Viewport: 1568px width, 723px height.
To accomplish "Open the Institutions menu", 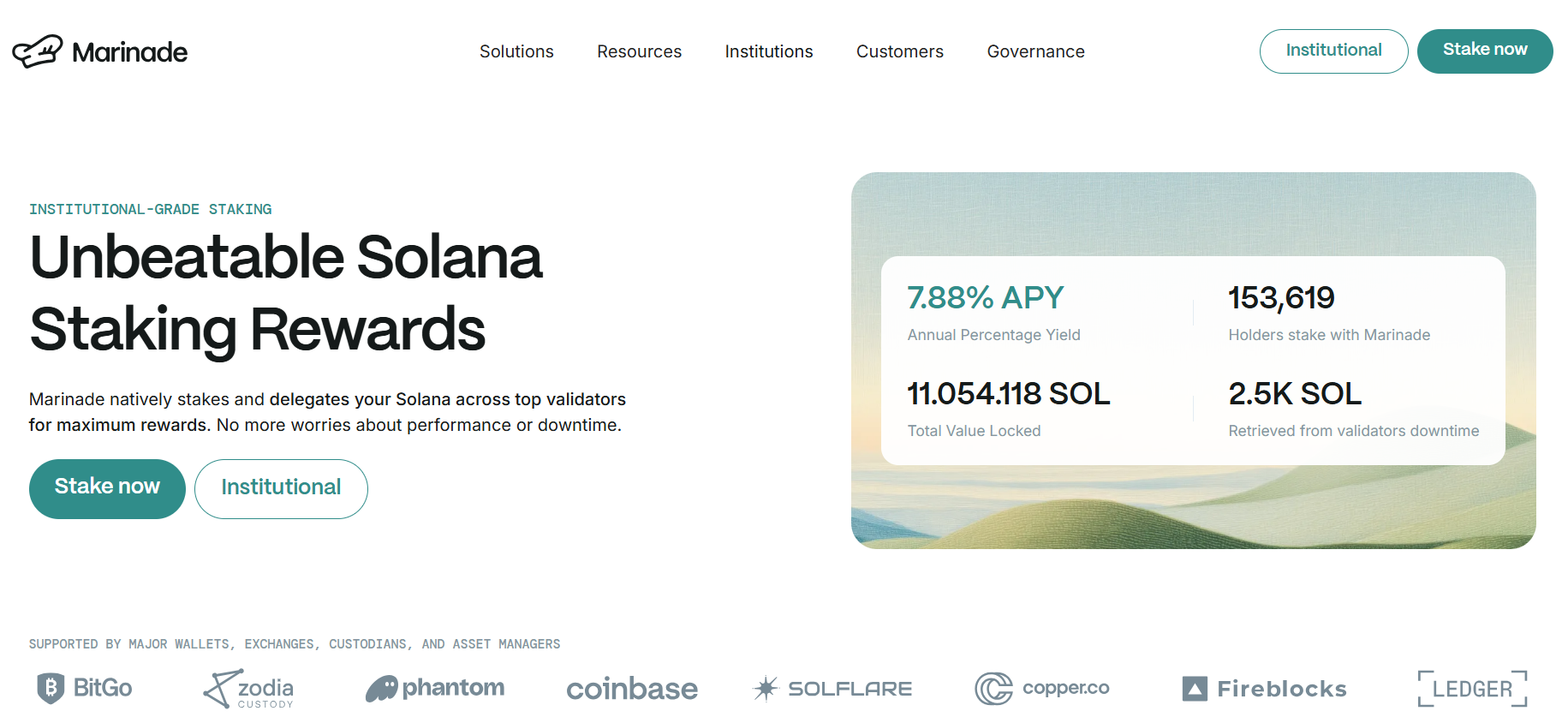I will [769, 51].
